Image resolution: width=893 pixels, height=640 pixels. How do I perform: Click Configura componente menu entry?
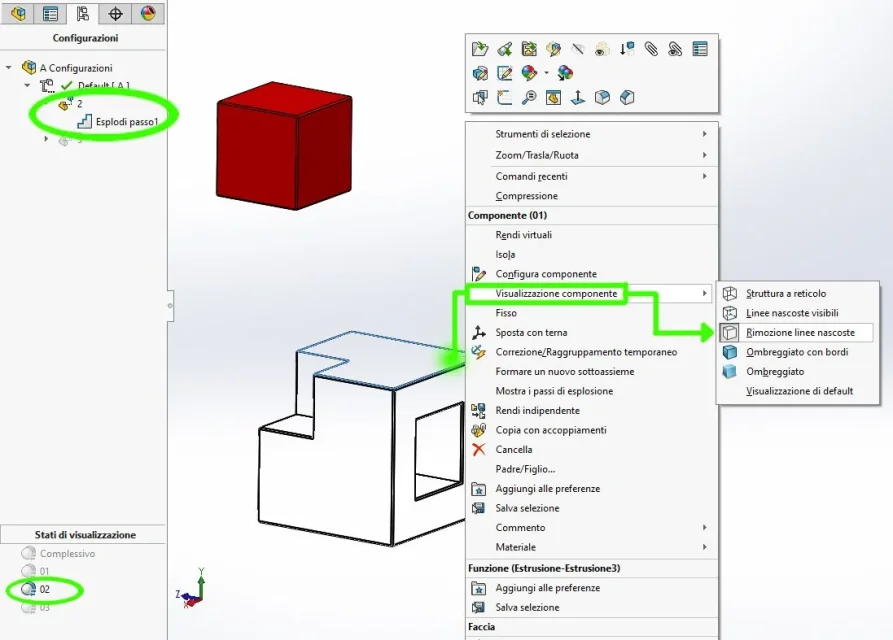[x=592, y=274]
